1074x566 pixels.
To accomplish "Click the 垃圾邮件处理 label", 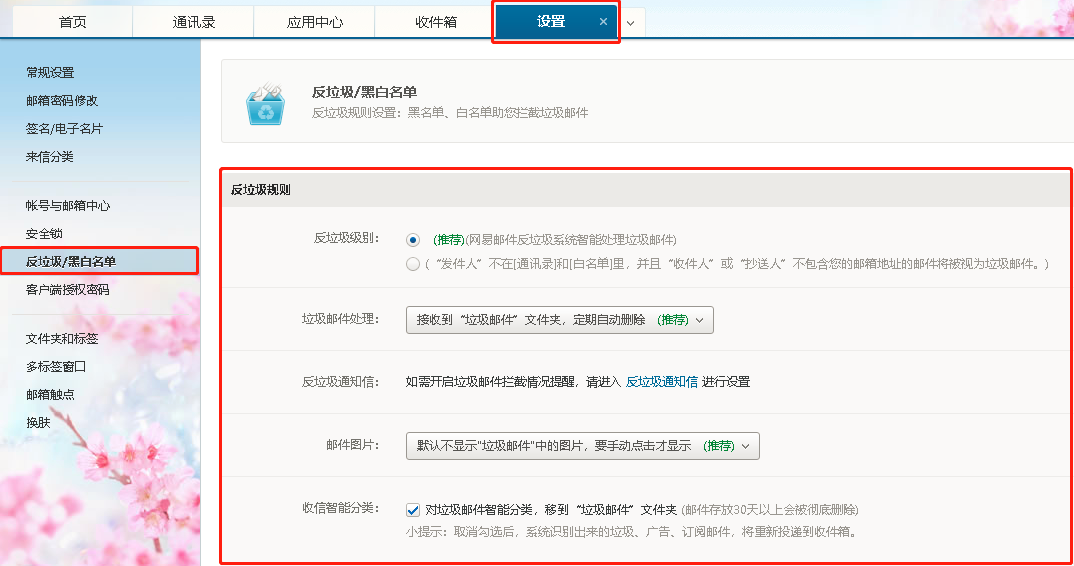I will 340,319.
